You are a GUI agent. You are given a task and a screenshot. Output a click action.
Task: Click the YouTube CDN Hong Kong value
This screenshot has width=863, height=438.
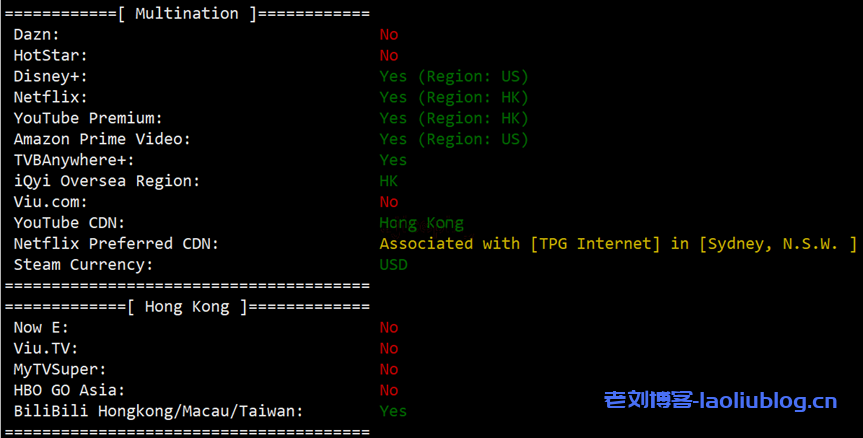pos(421,223)
